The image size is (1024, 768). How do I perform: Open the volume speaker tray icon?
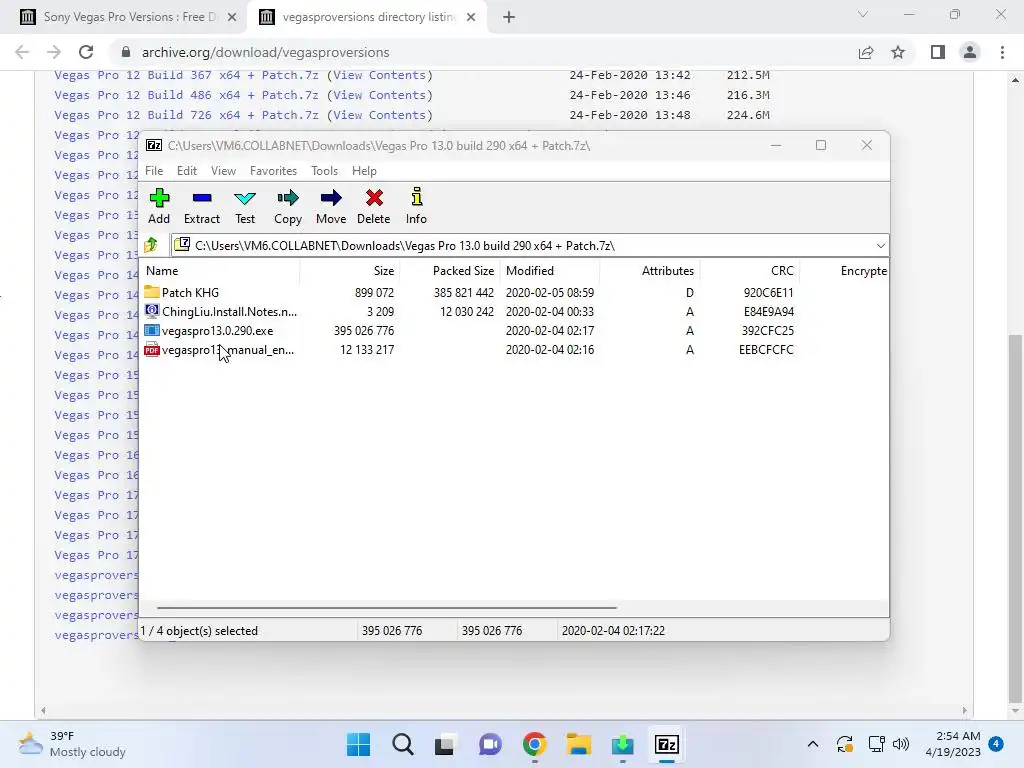coord(901,744)
